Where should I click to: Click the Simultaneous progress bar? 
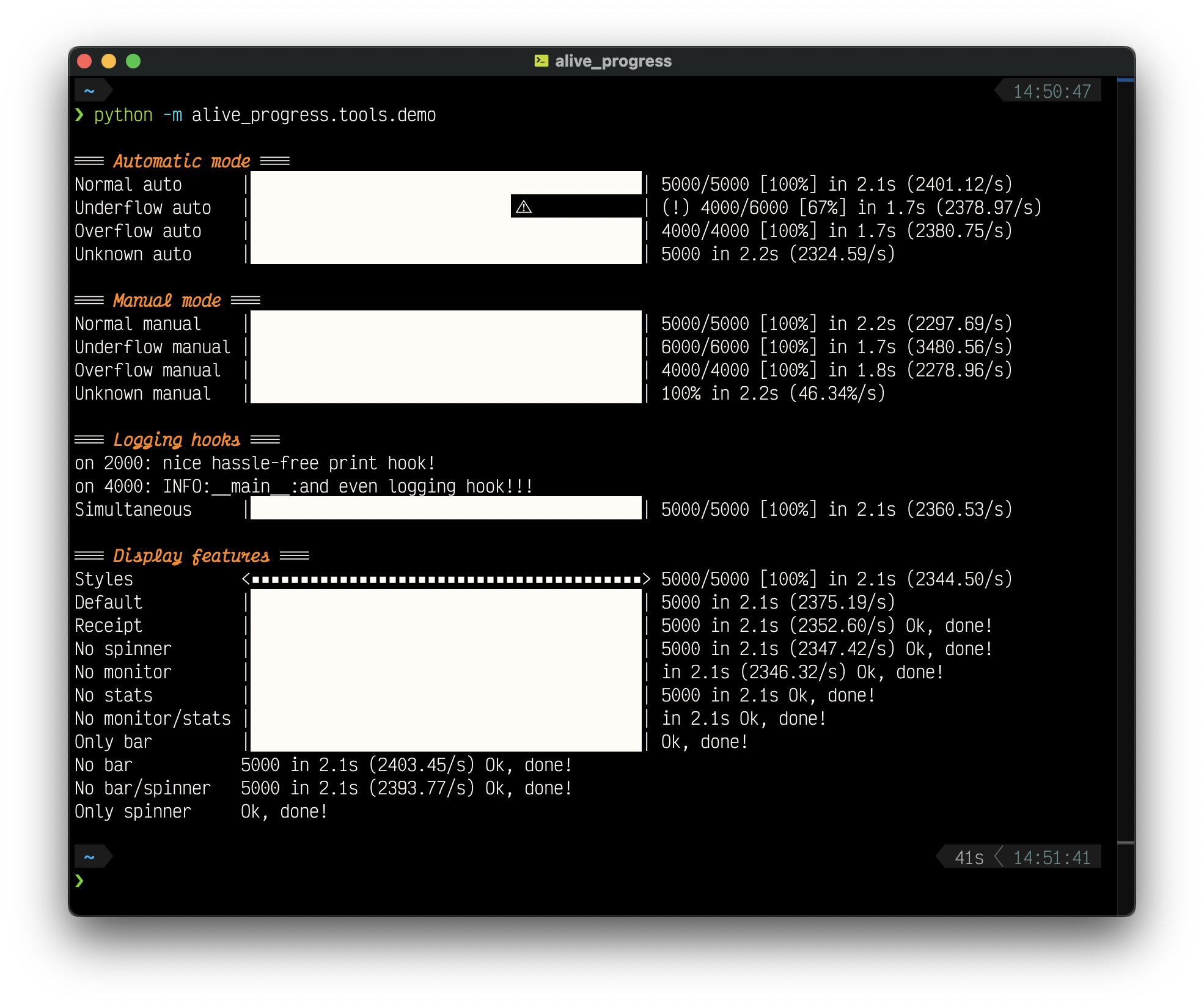click(x=446, y=508)
